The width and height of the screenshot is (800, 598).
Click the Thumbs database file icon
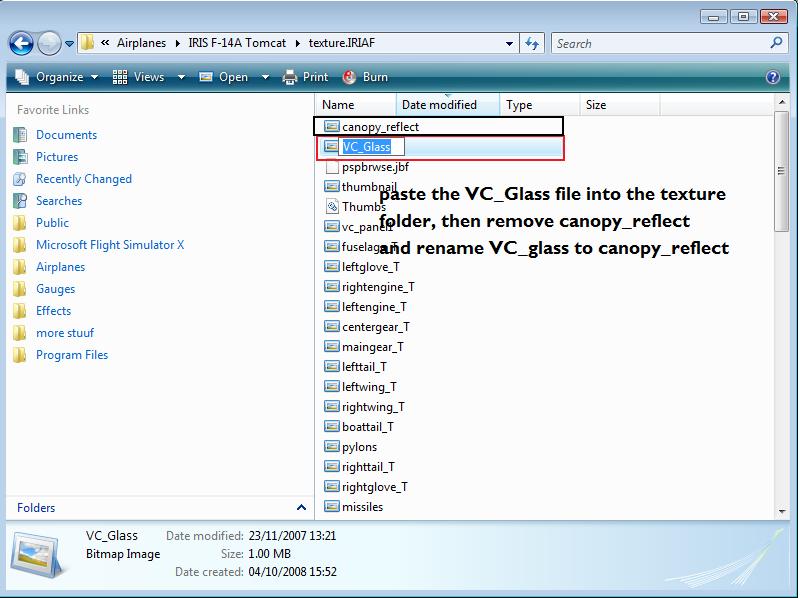point(332,207)
